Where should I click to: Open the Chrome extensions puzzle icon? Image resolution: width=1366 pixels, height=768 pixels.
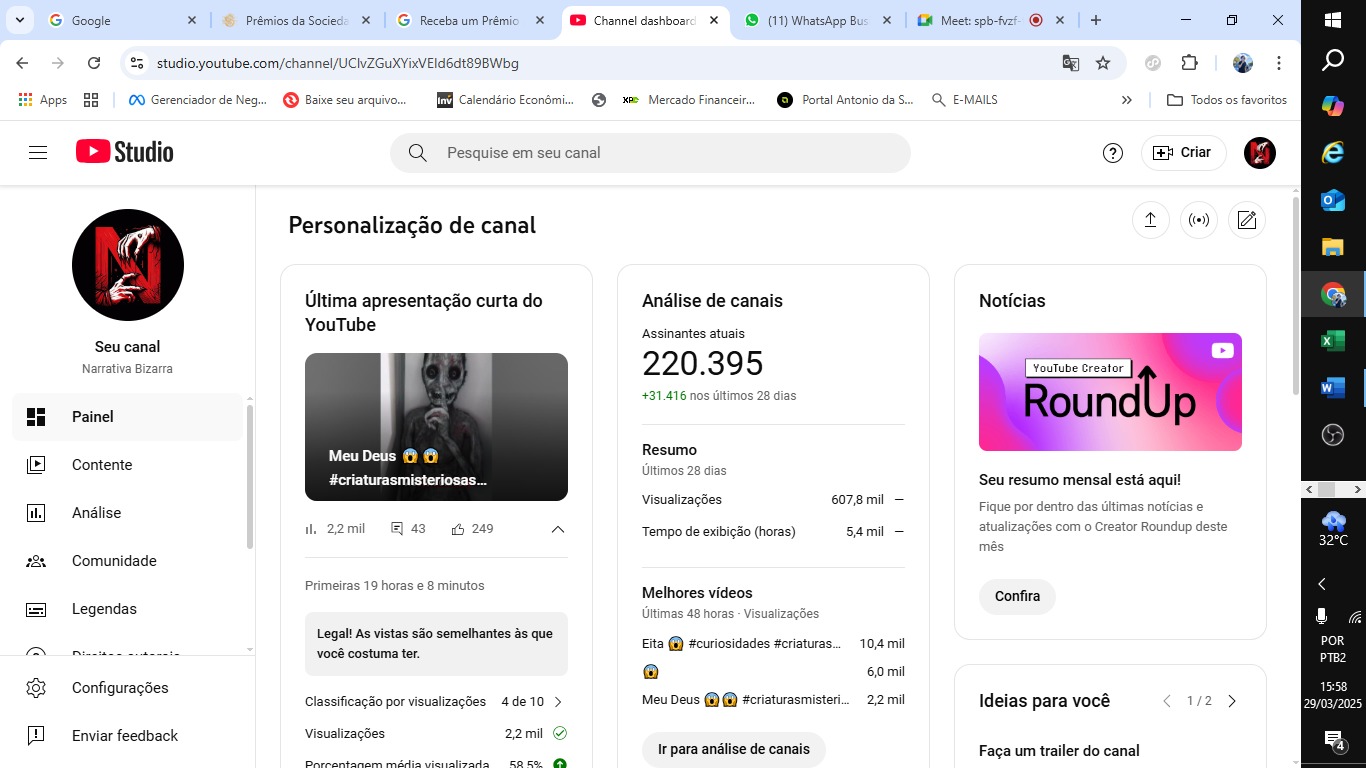click(x=1189, y=63)
